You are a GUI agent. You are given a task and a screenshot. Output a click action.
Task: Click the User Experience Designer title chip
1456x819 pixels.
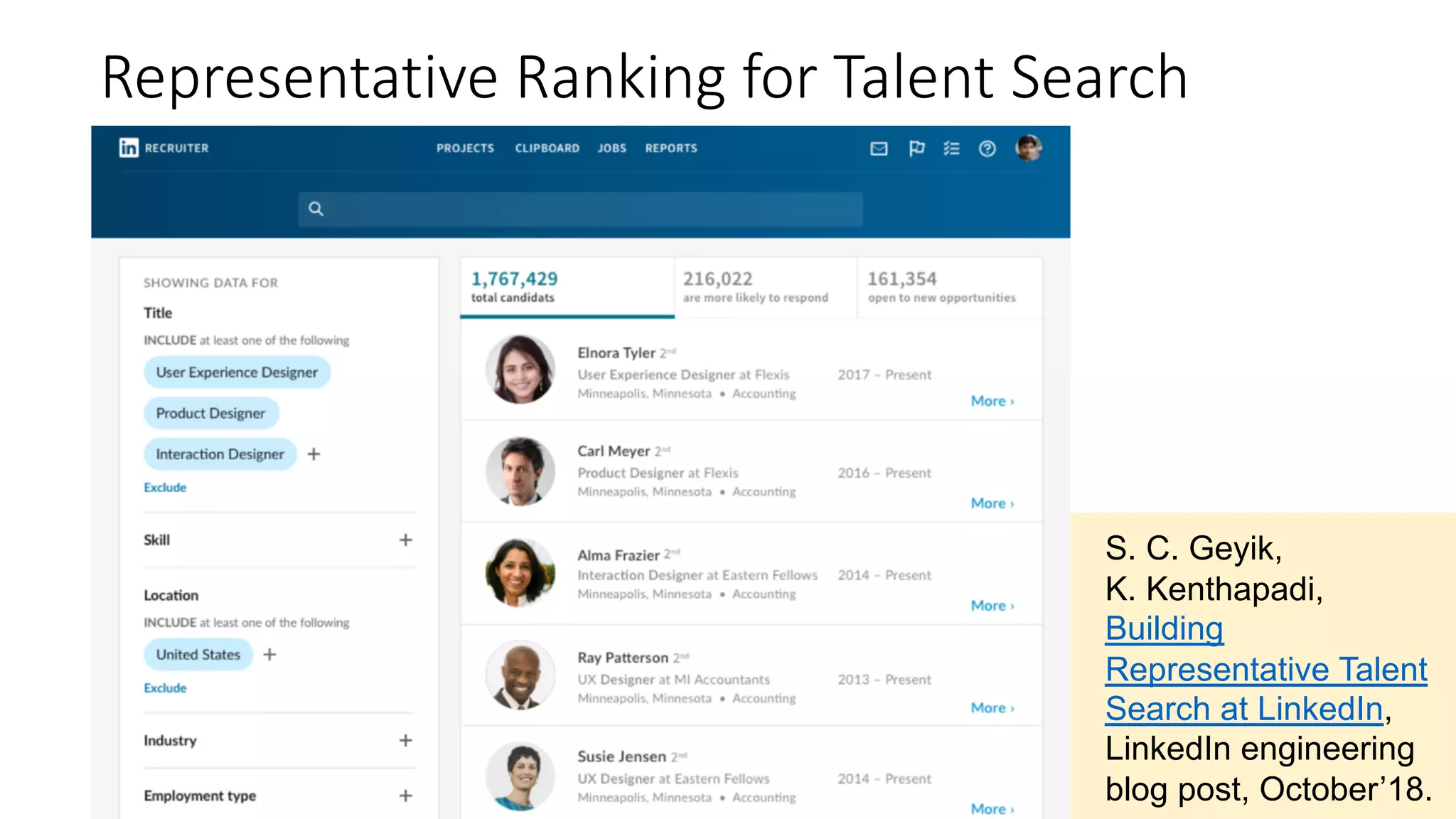coord(237,373)
